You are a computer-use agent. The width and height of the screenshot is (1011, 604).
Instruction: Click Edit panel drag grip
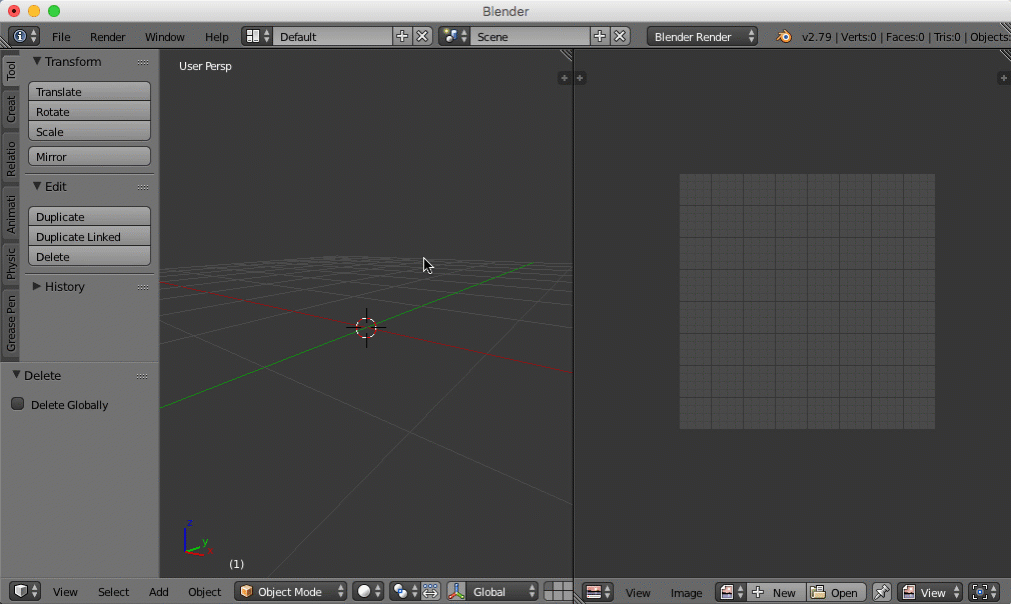[142, 188]
